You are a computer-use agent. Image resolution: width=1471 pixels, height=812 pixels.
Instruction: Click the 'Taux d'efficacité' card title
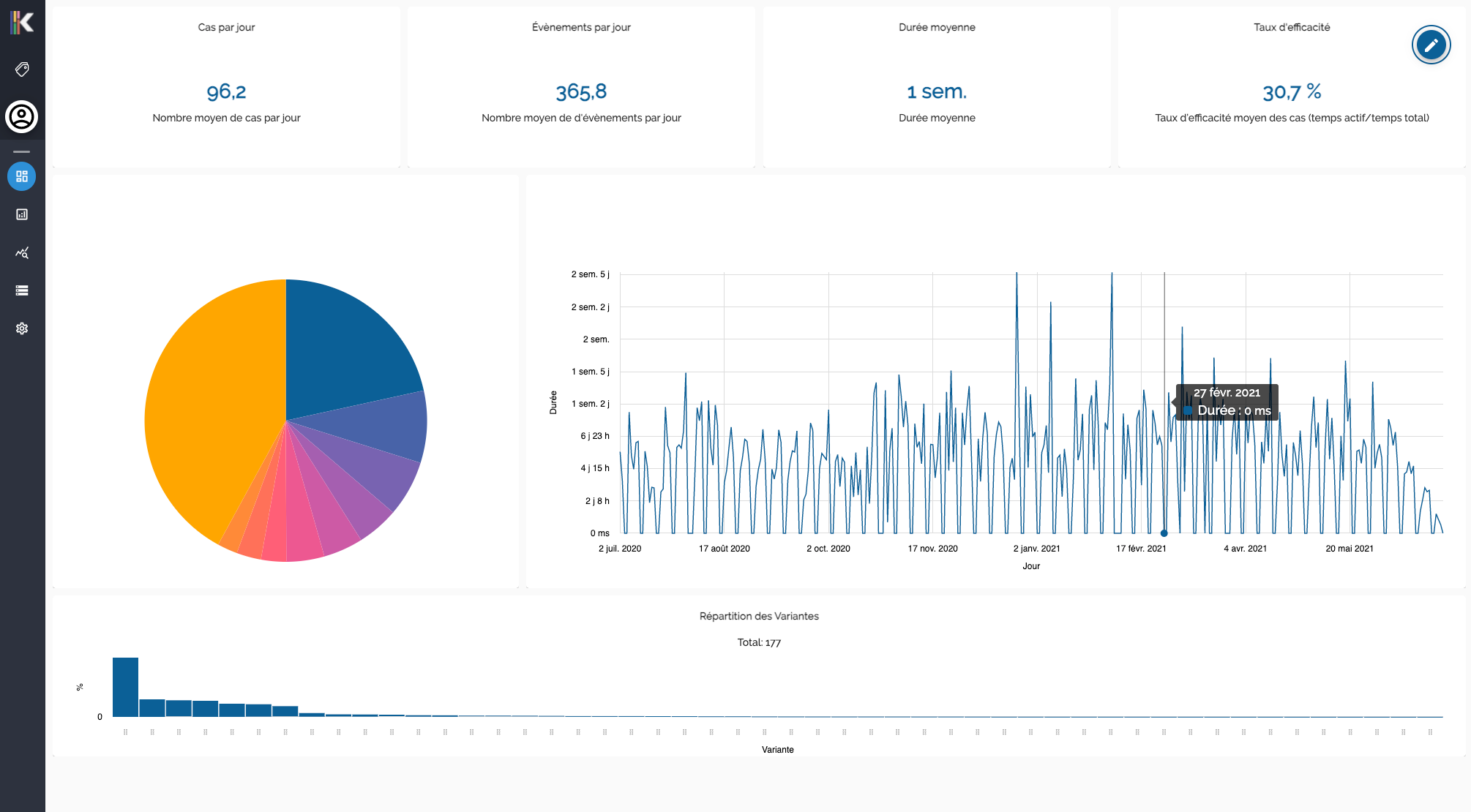[1292, 27]
